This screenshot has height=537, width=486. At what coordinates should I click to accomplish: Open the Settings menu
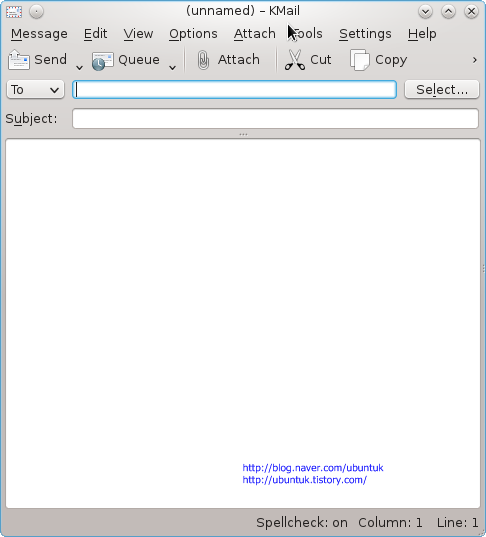click(x=365, y=34)
